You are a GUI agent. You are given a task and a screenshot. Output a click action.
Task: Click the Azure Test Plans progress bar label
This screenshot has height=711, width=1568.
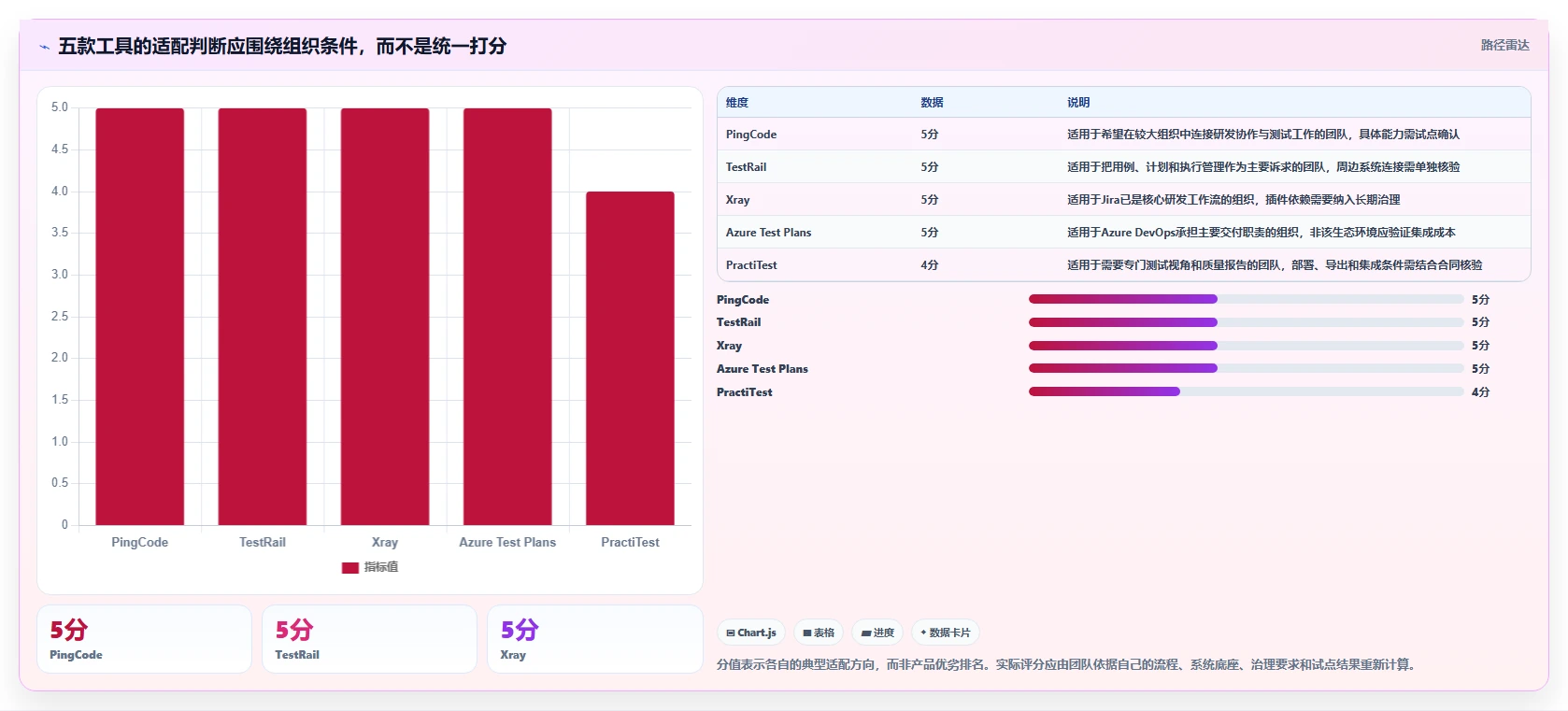[x=763, y=369]
